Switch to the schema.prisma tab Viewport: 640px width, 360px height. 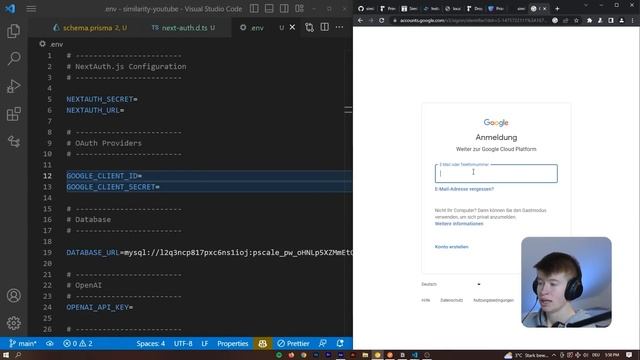[x=90, y=28]
